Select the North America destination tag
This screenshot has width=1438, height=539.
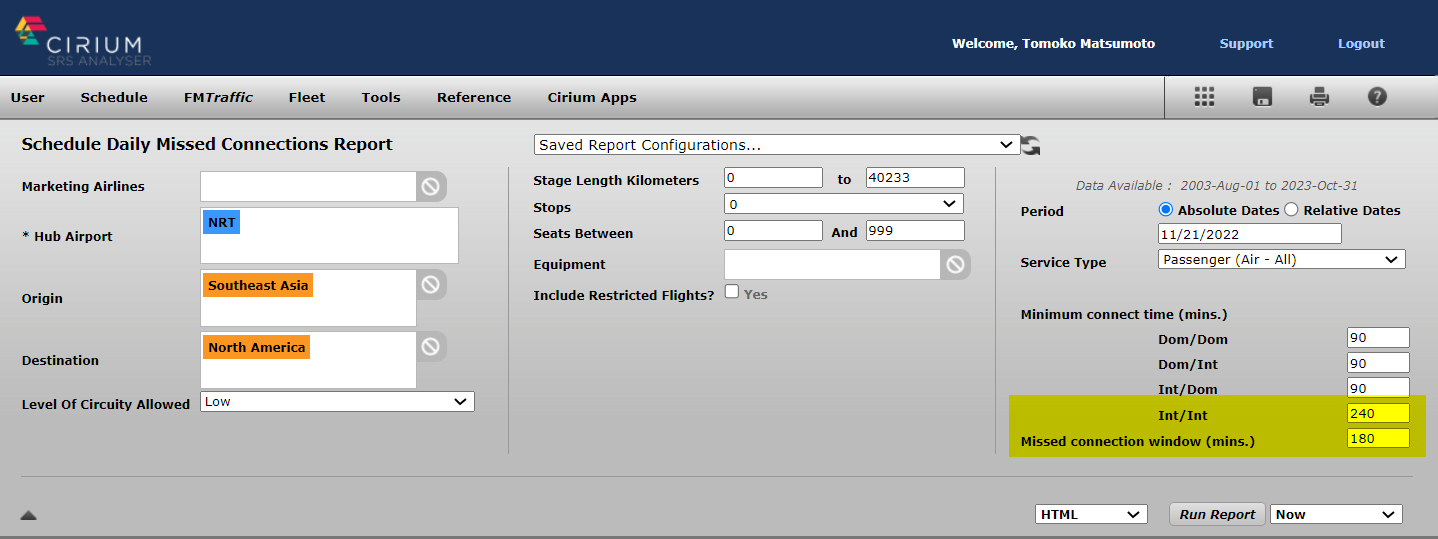256,347
